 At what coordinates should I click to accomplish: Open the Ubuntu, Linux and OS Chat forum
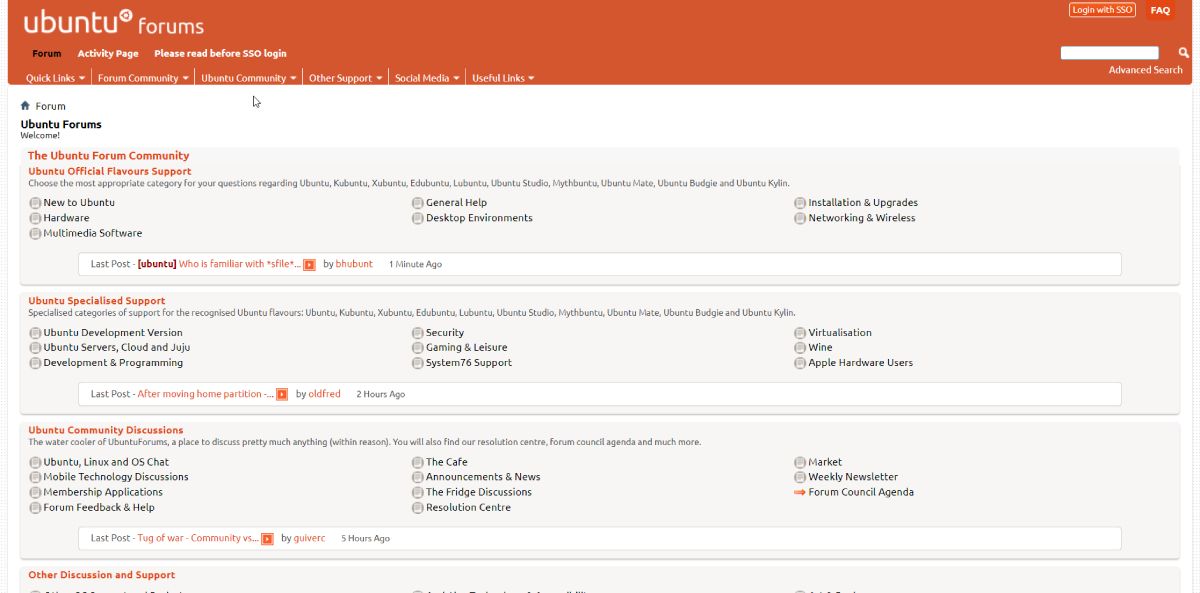click(106, 462)
